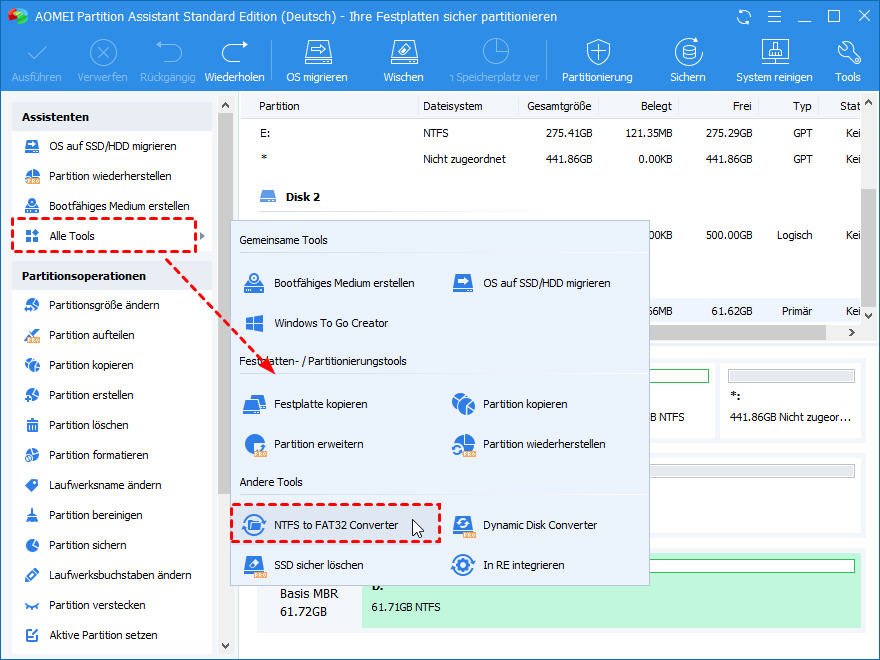Select In RE integrieren
This screenshot has width=880, height=660.
[x=509, y=565]
